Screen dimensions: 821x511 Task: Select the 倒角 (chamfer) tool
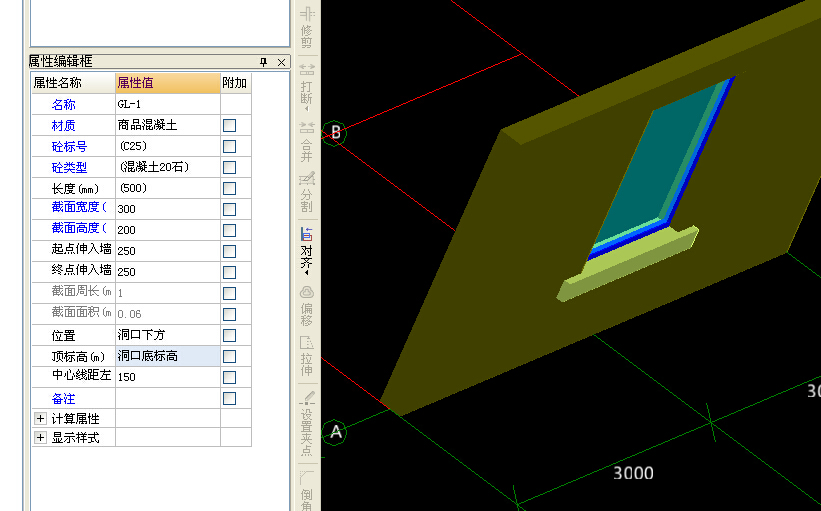pyautogui.click(x=307, y=490)
